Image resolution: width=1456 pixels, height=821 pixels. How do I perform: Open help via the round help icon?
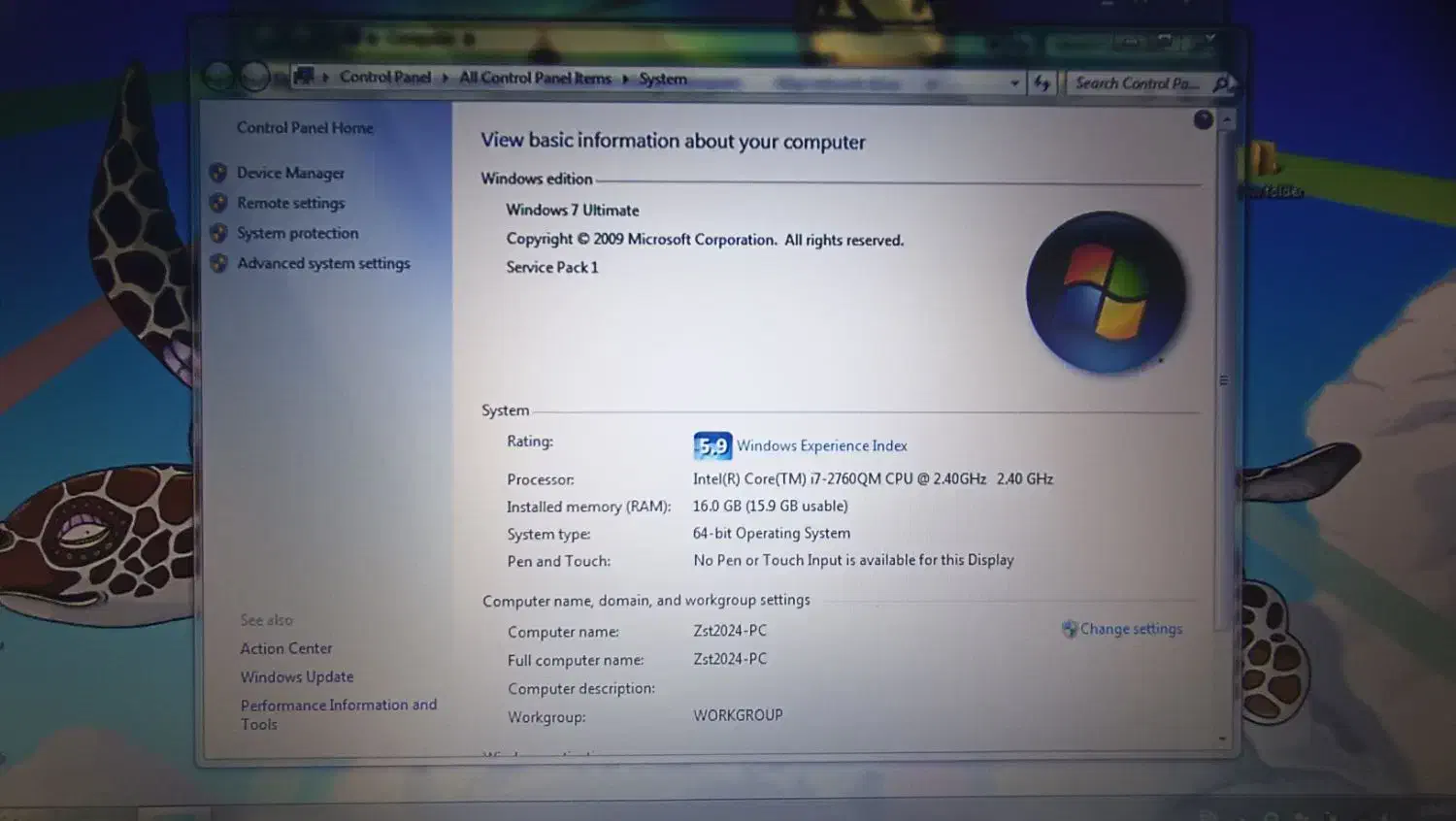coord(1203,119)
